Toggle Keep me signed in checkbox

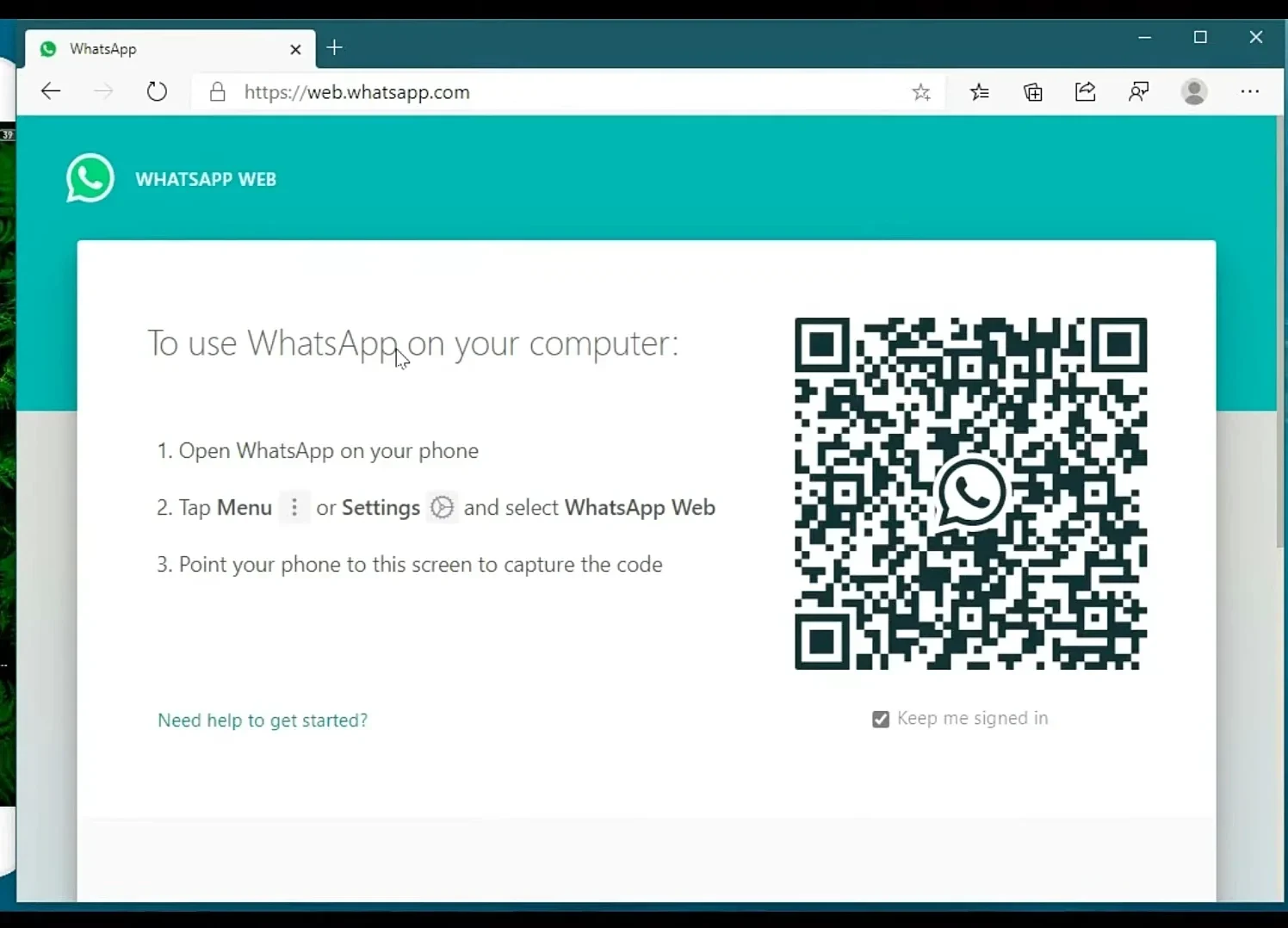tap(881, 719)
